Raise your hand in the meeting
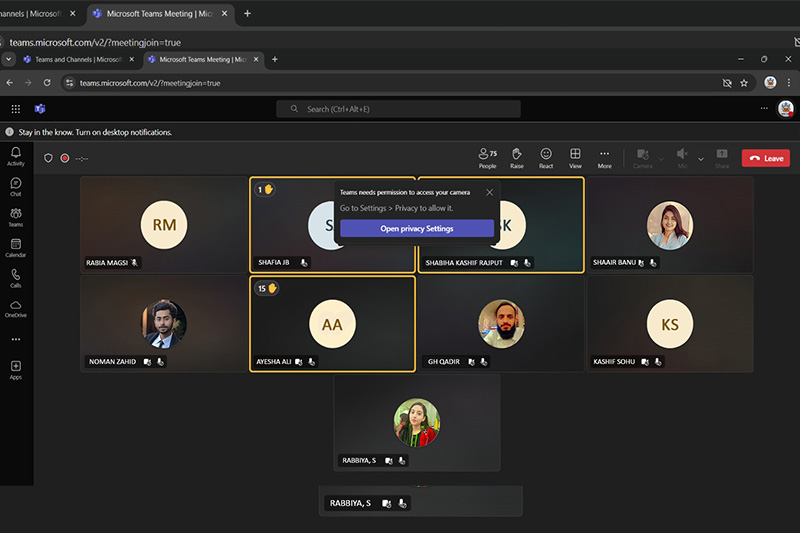Image resolution: width=800 pixels, height=533 pixels. (x=516, y=157)
